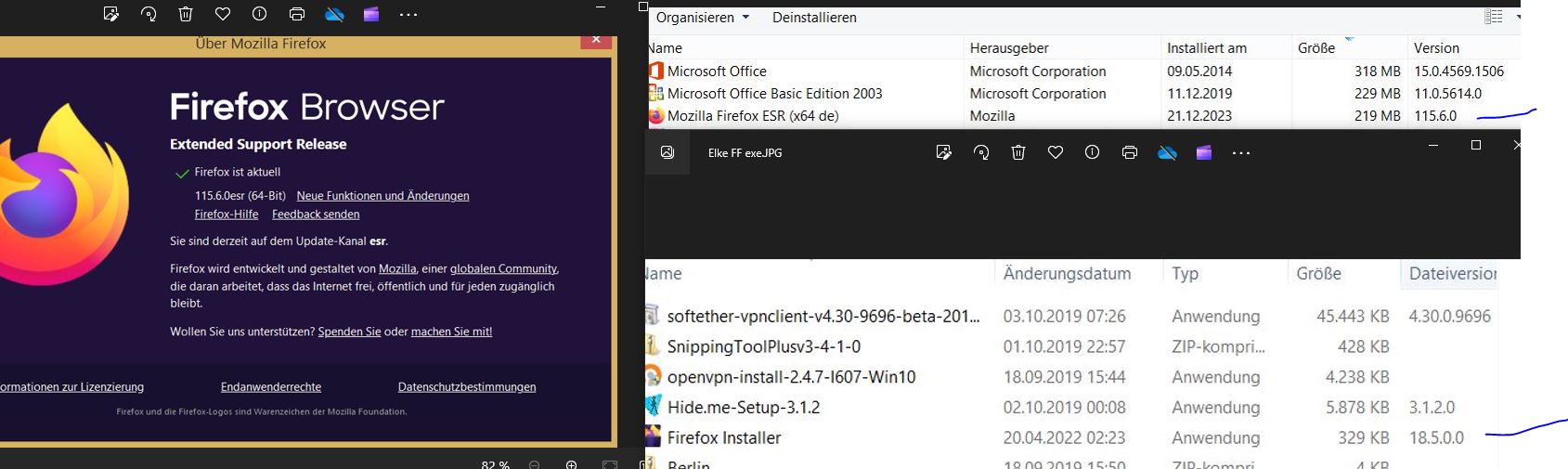Click the Spenden Sie link
1568x469 pixels.
[349, 332]
